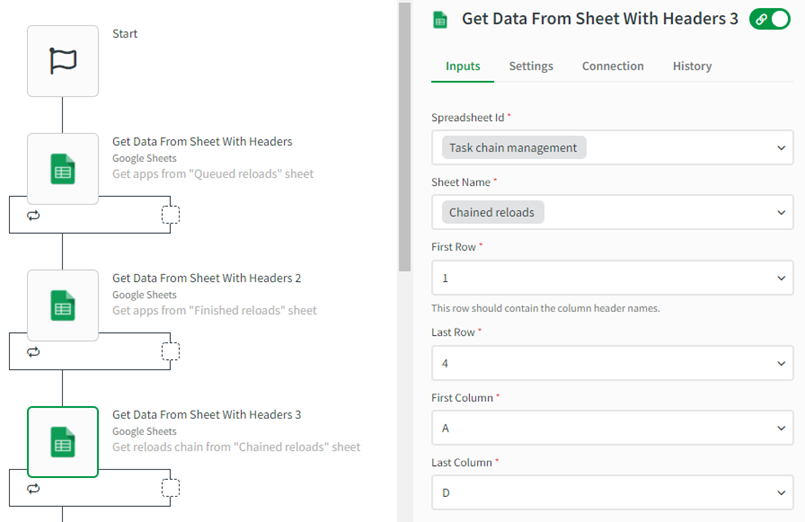Open the First Column dropdown arrow
Screen dimensions: 805x522
click(781, 428)
